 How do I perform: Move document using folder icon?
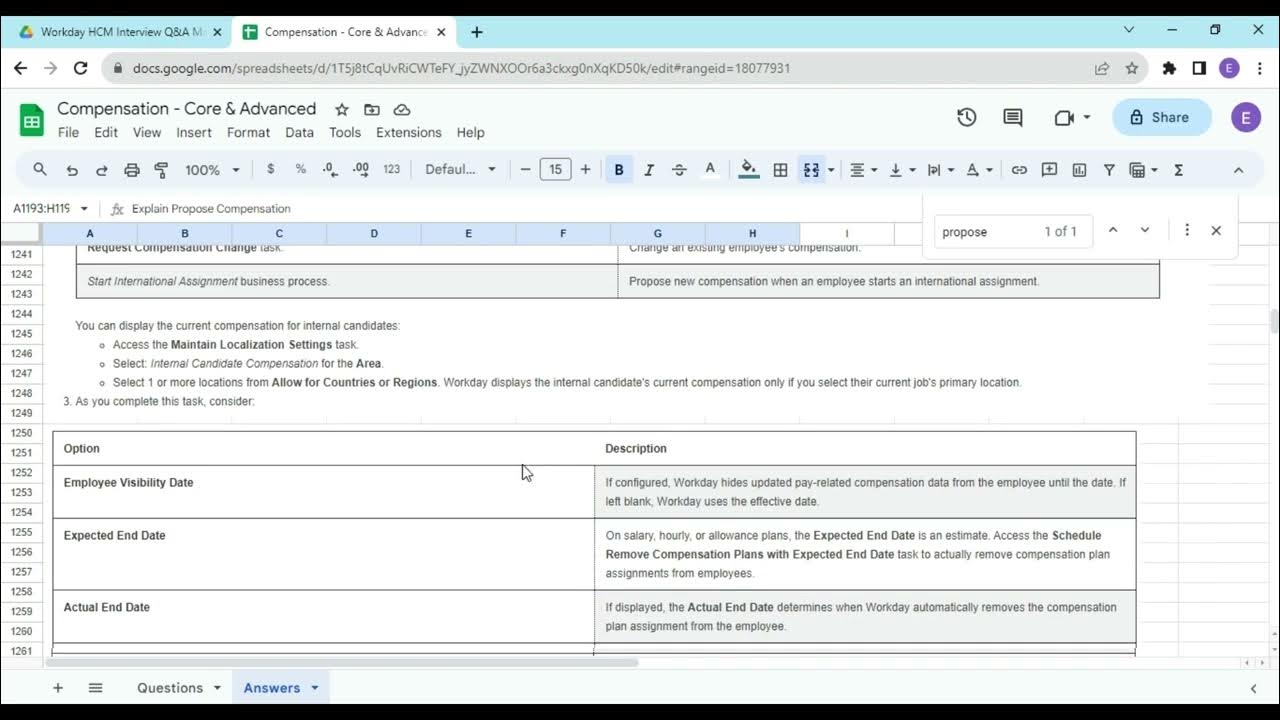pyautogui.click(x=372, y=109)
